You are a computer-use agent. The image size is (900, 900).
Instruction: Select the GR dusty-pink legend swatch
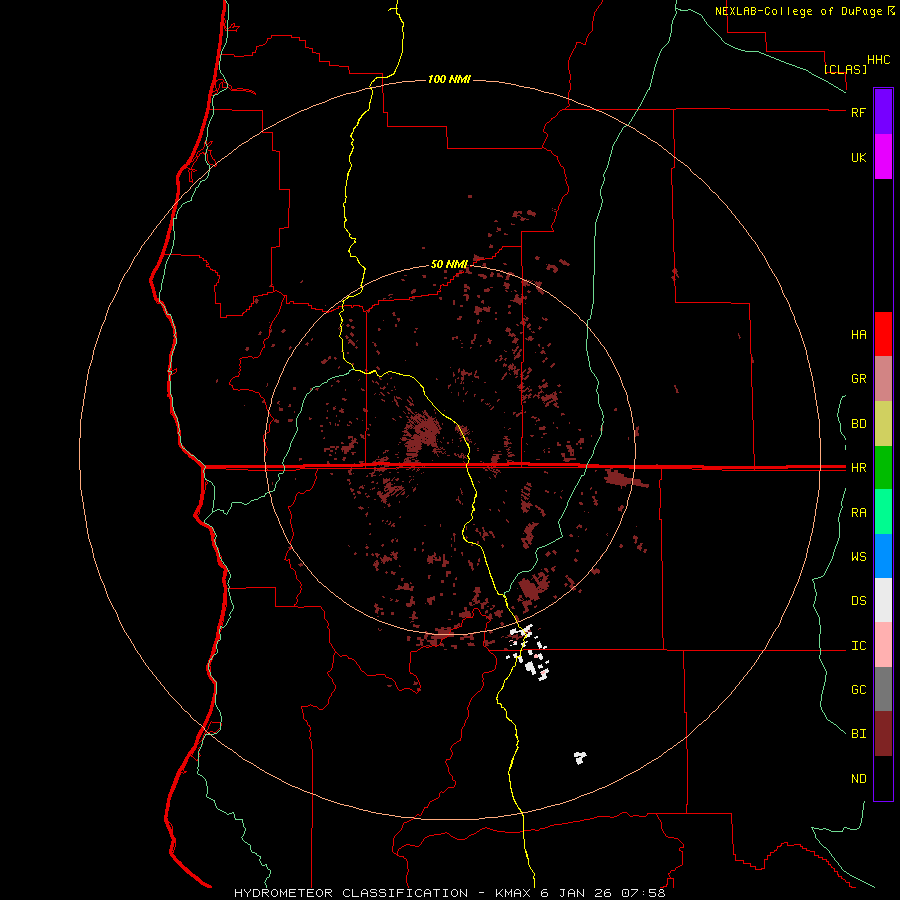point(883,379)
